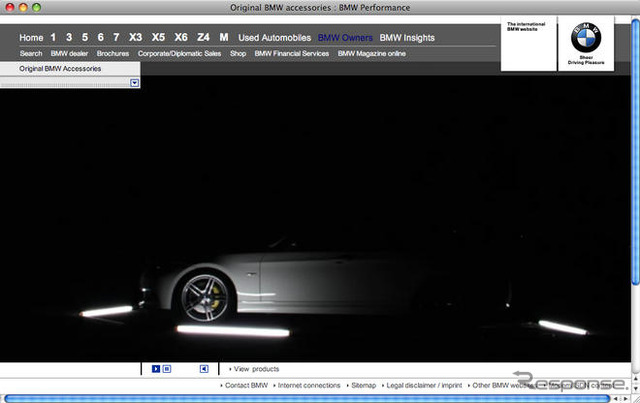Open the dropdown arrow under Original BMW Accessories
640x403 pixels.
134,82
